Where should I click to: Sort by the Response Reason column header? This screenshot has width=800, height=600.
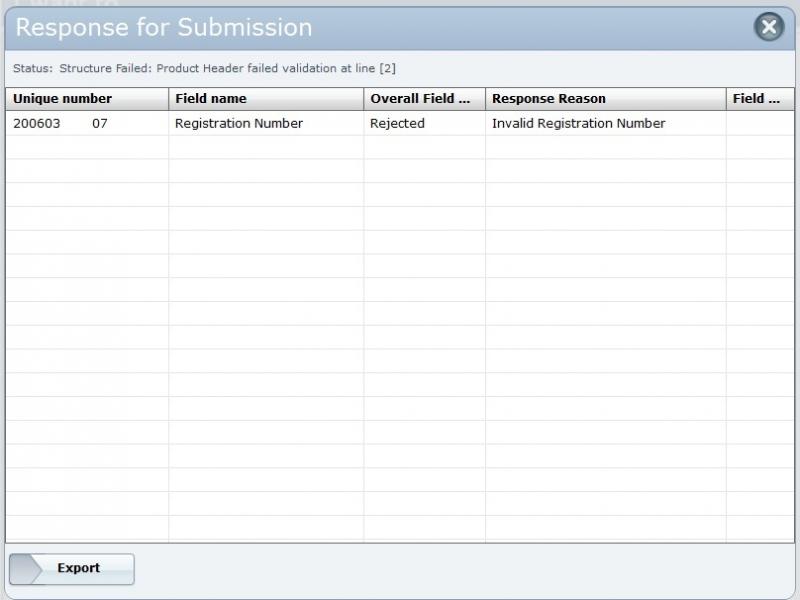point(549,99)
